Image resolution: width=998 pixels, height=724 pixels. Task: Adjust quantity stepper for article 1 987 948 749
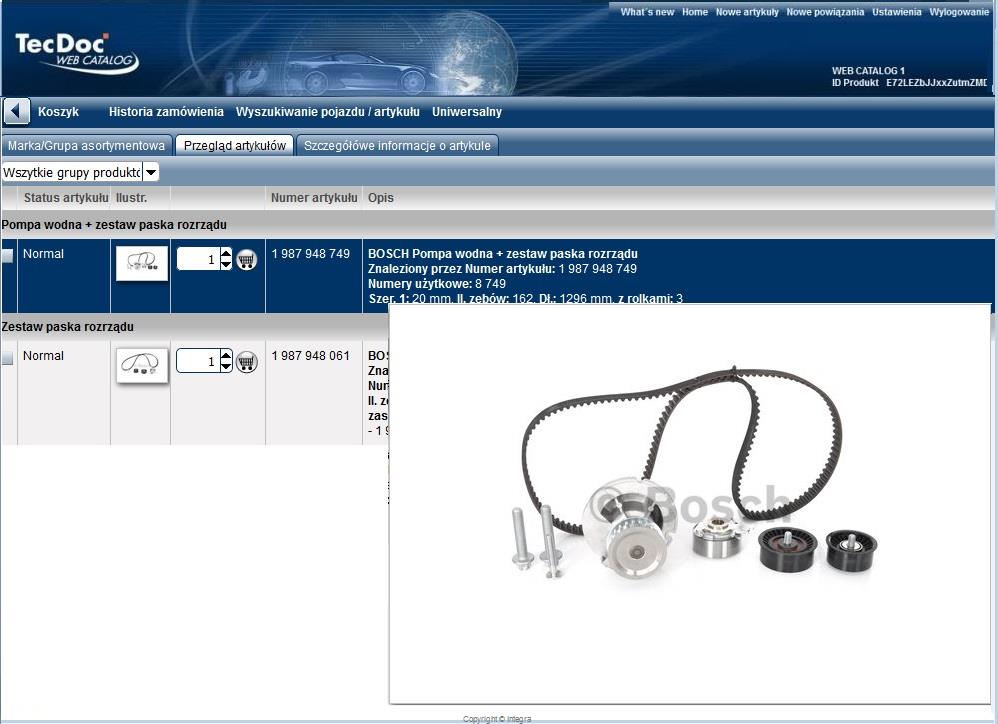click(226, 259)
